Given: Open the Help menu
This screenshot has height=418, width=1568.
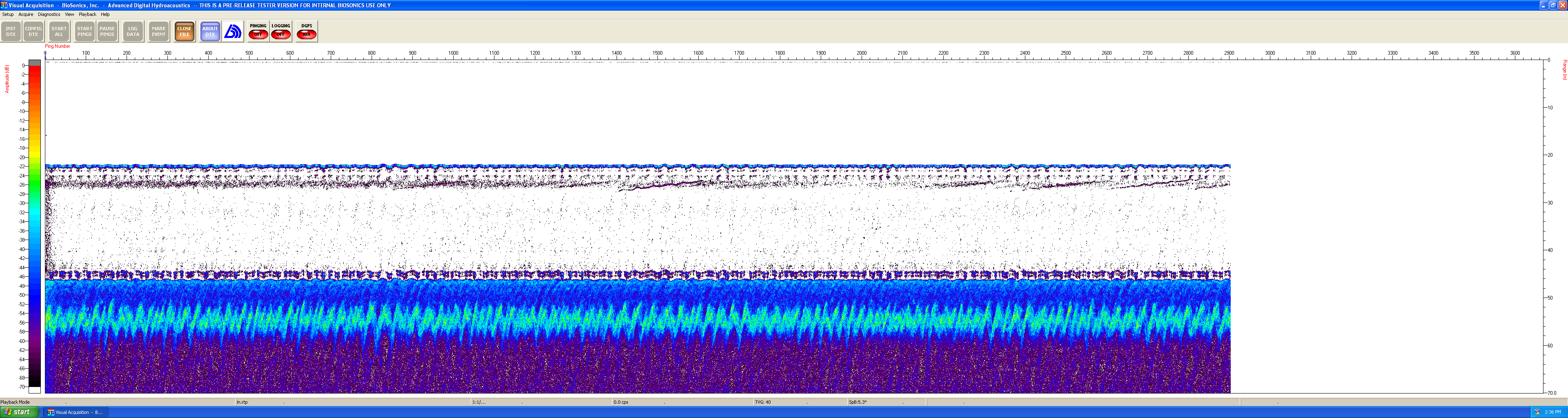Looking at the screenshot, I should pos(105,14).
